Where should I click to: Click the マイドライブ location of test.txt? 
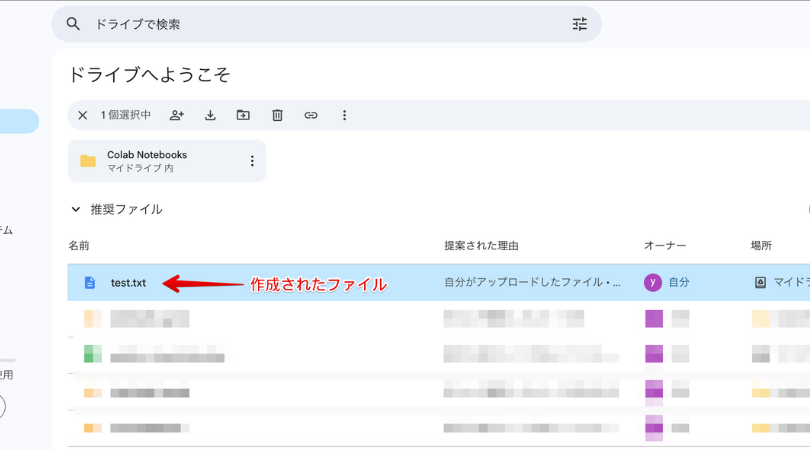pyautogui.click(x=785, y=283)
